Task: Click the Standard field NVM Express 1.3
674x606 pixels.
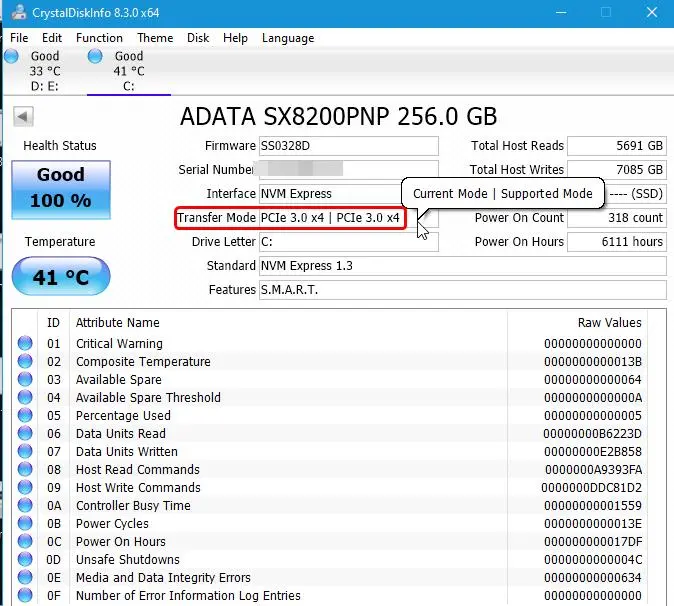Action: pyautogui.click(x=463, y=266)
